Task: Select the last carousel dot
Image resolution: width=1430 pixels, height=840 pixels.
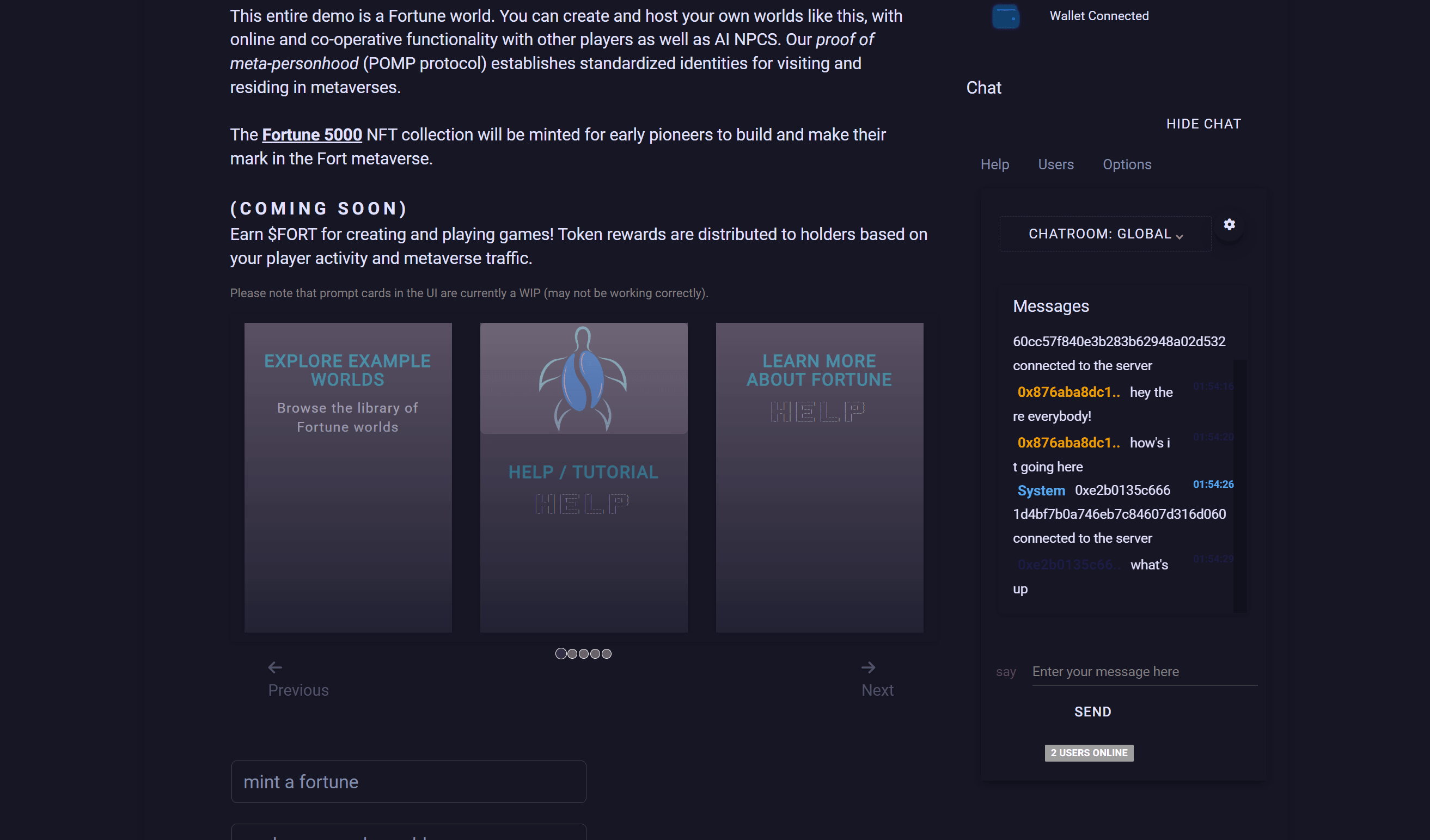Action: tap(607, 654)
